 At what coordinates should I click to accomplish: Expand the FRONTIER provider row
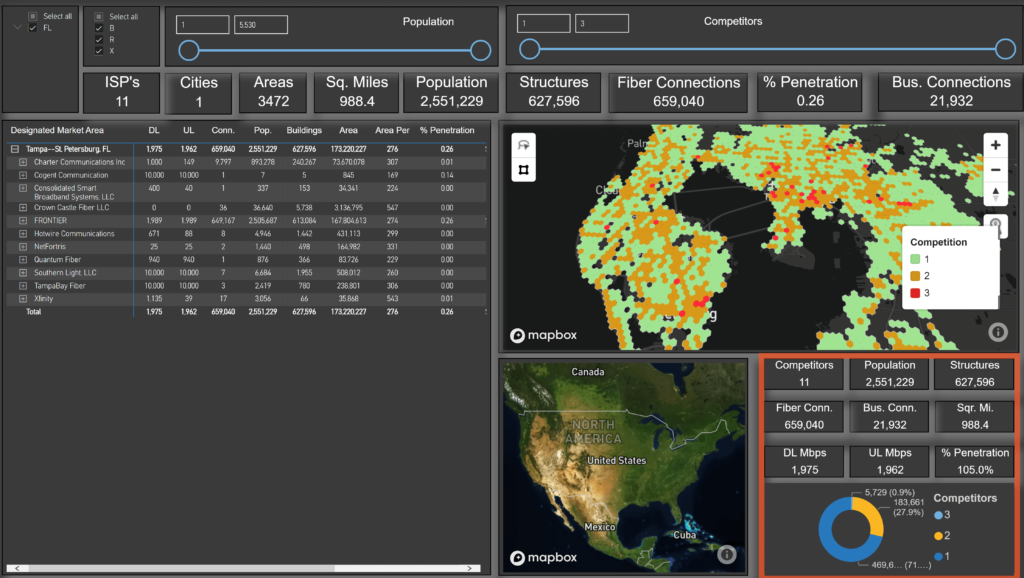point(23,220)
